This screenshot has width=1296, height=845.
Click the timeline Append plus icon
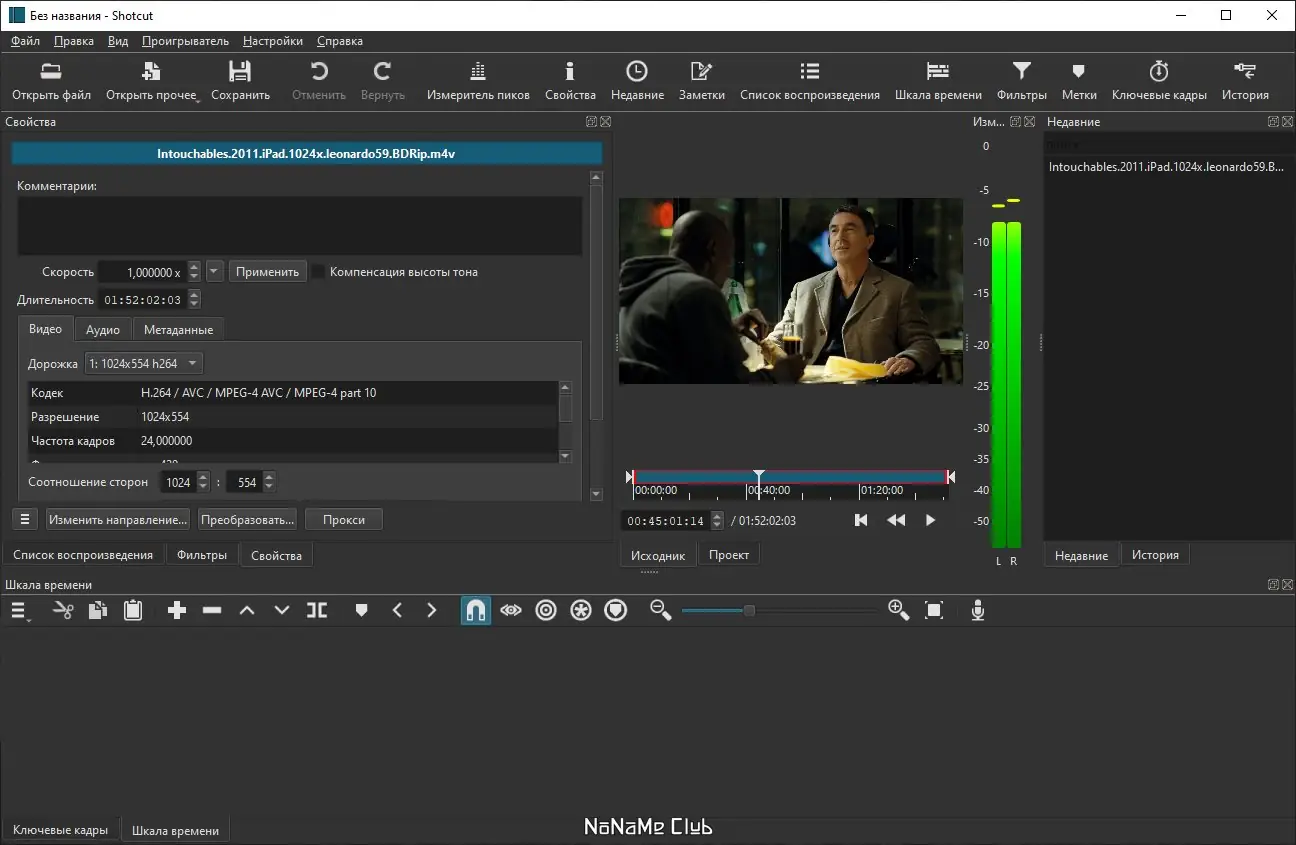177,610
